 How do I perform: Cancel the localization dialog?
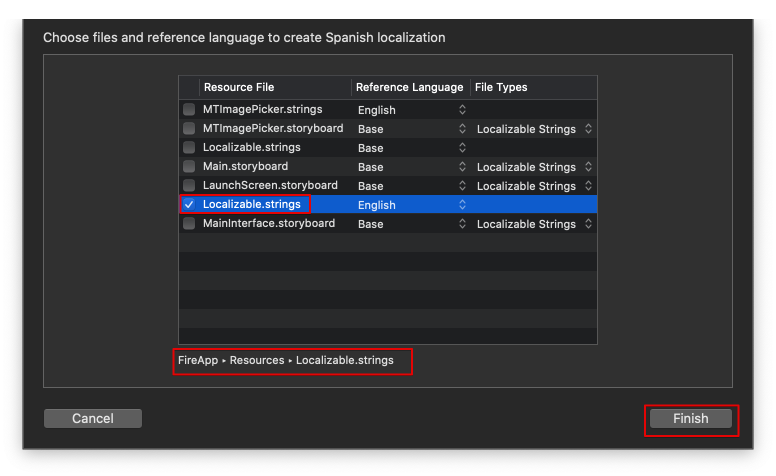(x=93, y=418)
